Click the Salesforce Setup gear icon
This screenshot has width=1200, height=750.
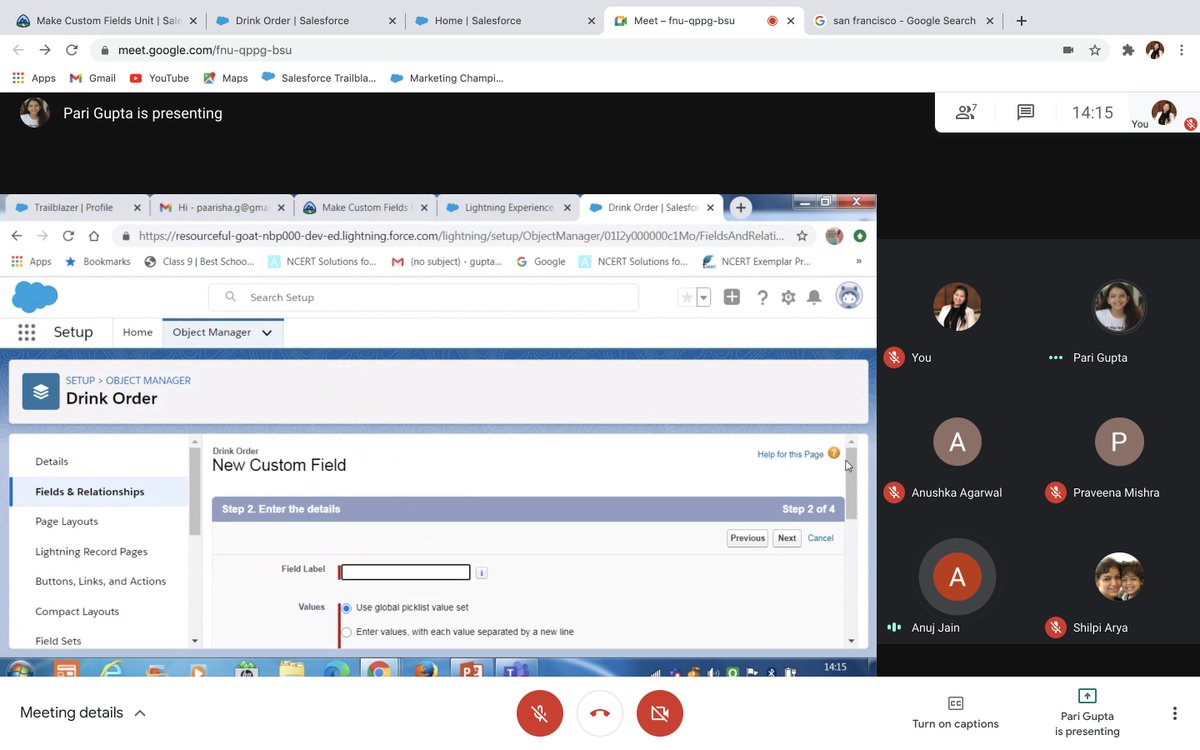(788, 297)
